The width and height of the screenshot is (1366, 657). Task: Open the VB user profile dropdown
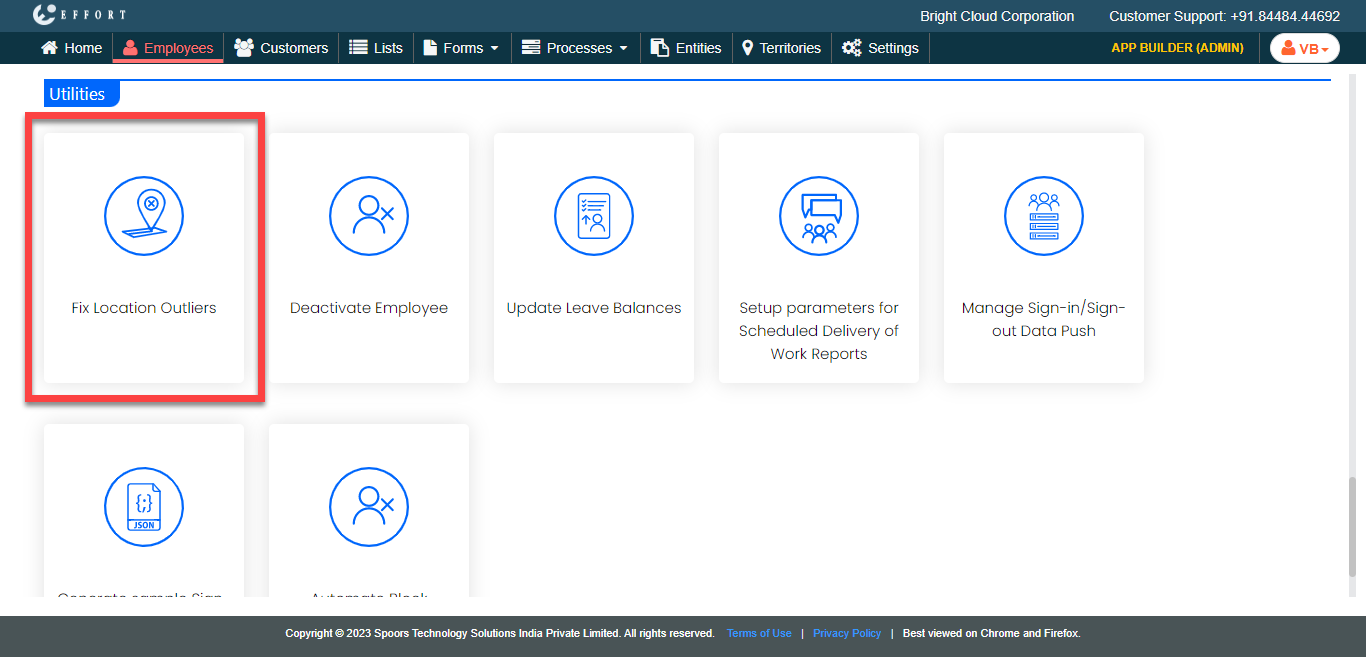coord(1304,48)
